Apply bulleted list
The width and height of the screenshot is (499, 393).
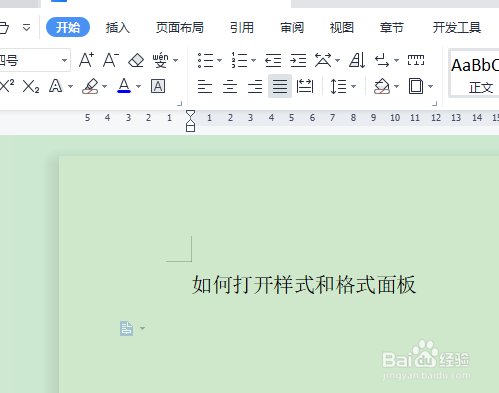(x=205, y=60)
